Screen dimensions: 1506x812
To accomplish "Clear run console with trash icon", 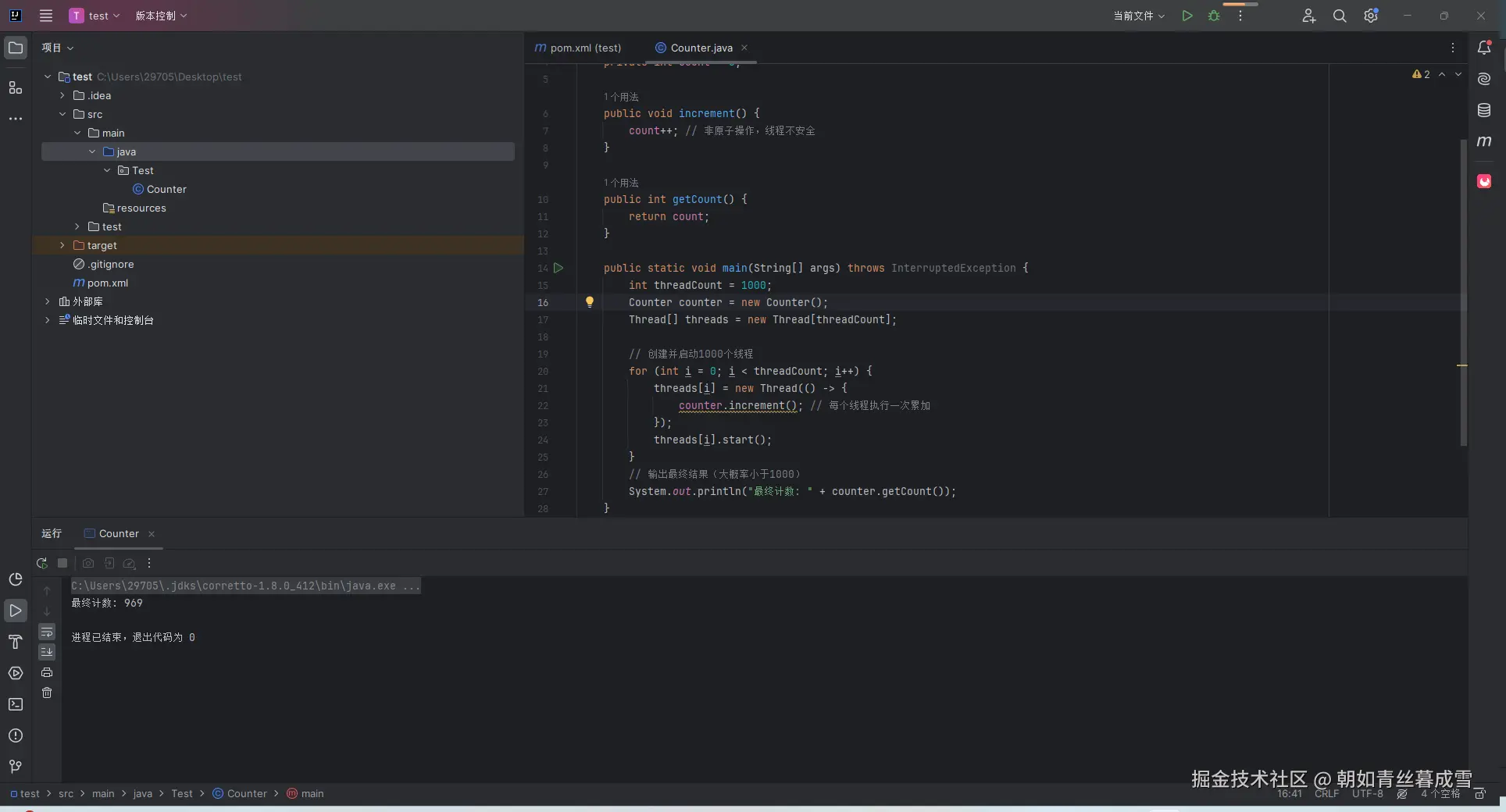I will click(47, 693).
